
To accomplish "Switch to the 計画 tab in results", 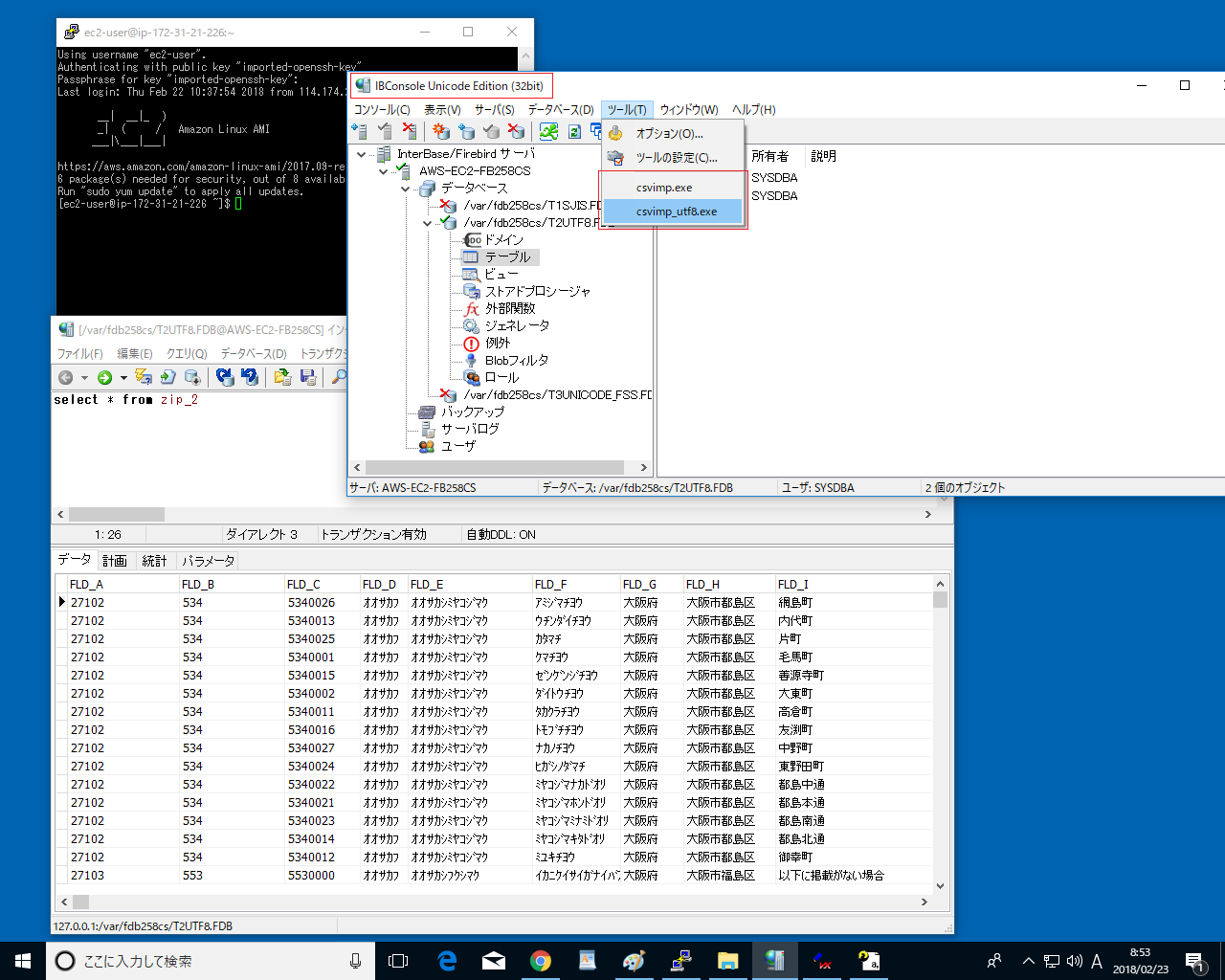I will [115, 561].
